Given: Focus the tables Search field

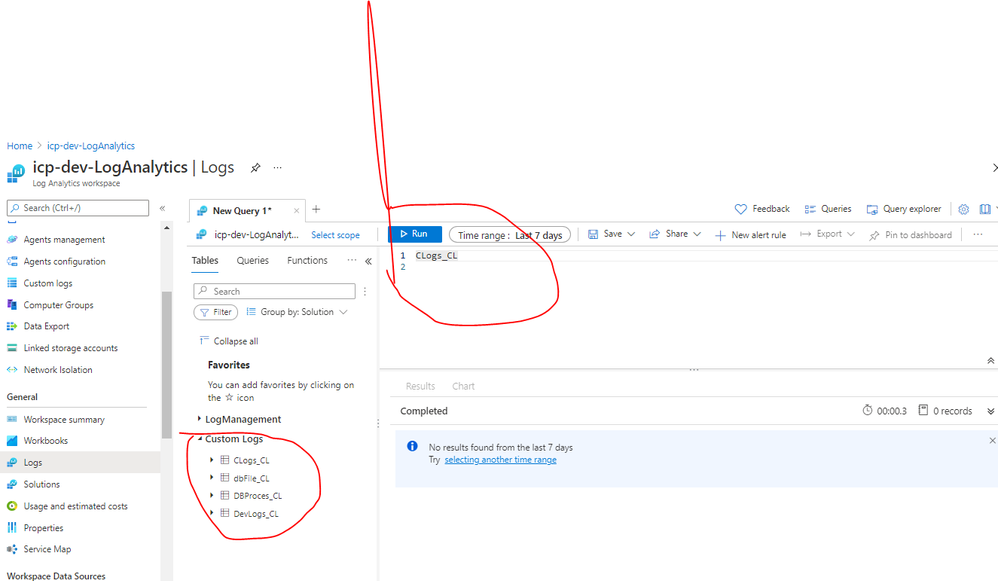Looking at the screenshot, I should pos(274,291).
